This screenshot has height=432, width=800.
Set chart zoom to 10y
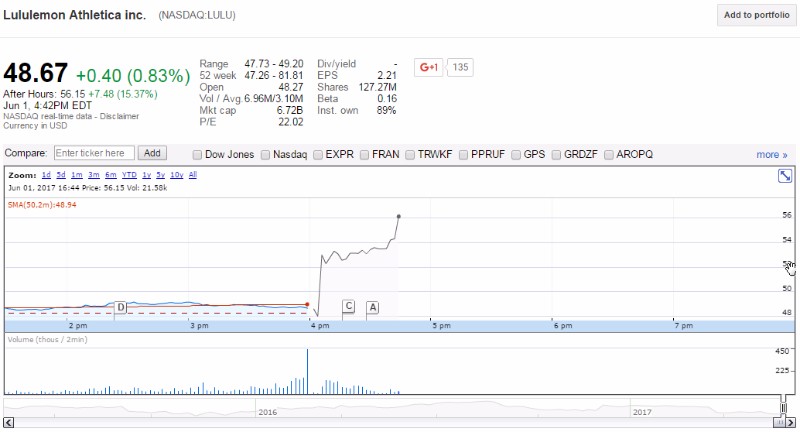(177, 175)
